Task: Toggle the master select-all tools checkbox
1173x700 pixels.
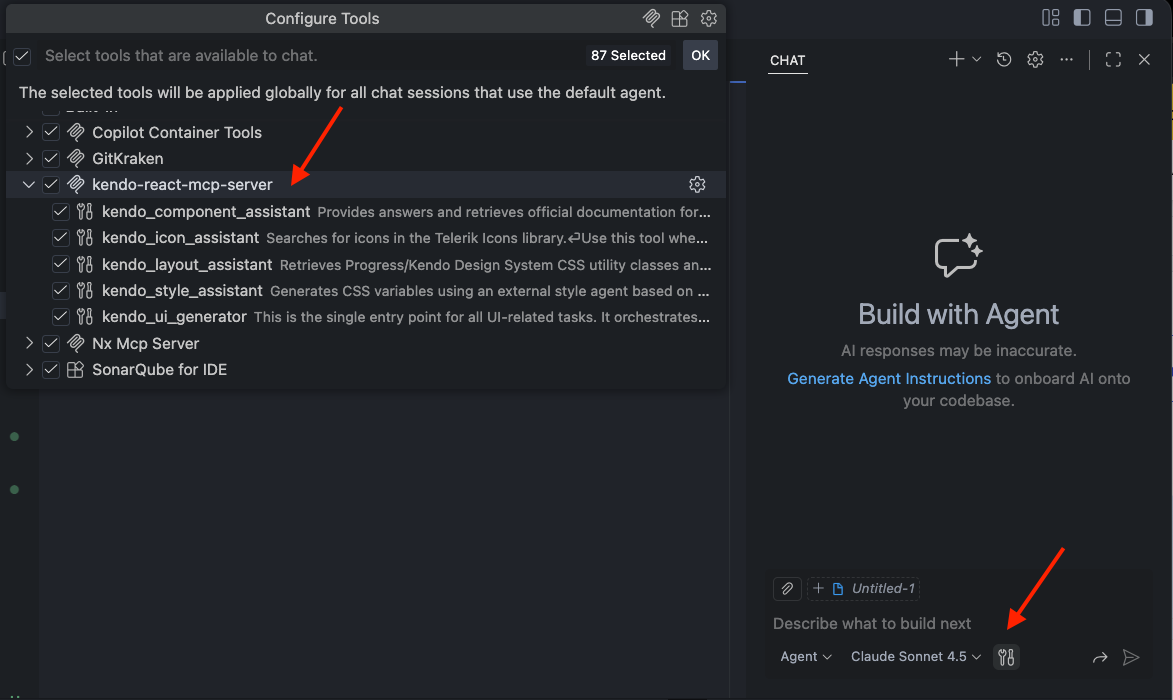Action: click(21, 55)
